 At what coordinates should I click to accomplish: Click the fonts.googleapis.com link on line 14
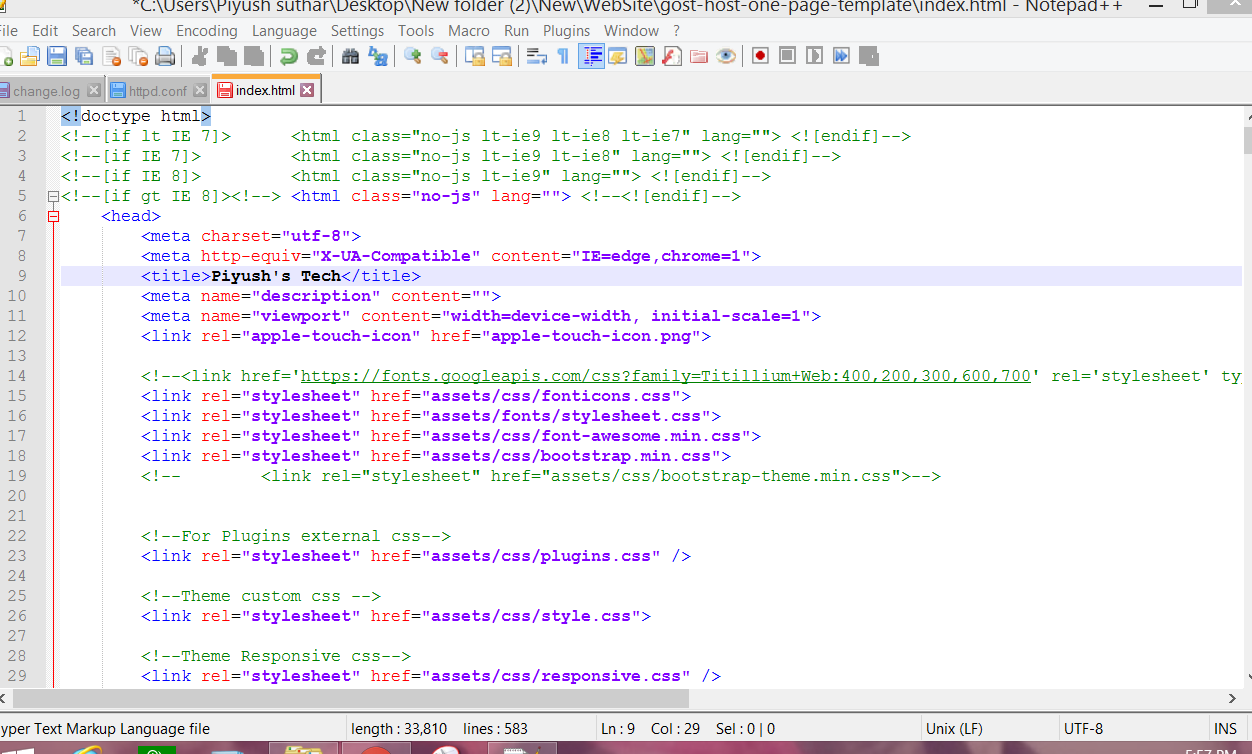tap(666, 376)
